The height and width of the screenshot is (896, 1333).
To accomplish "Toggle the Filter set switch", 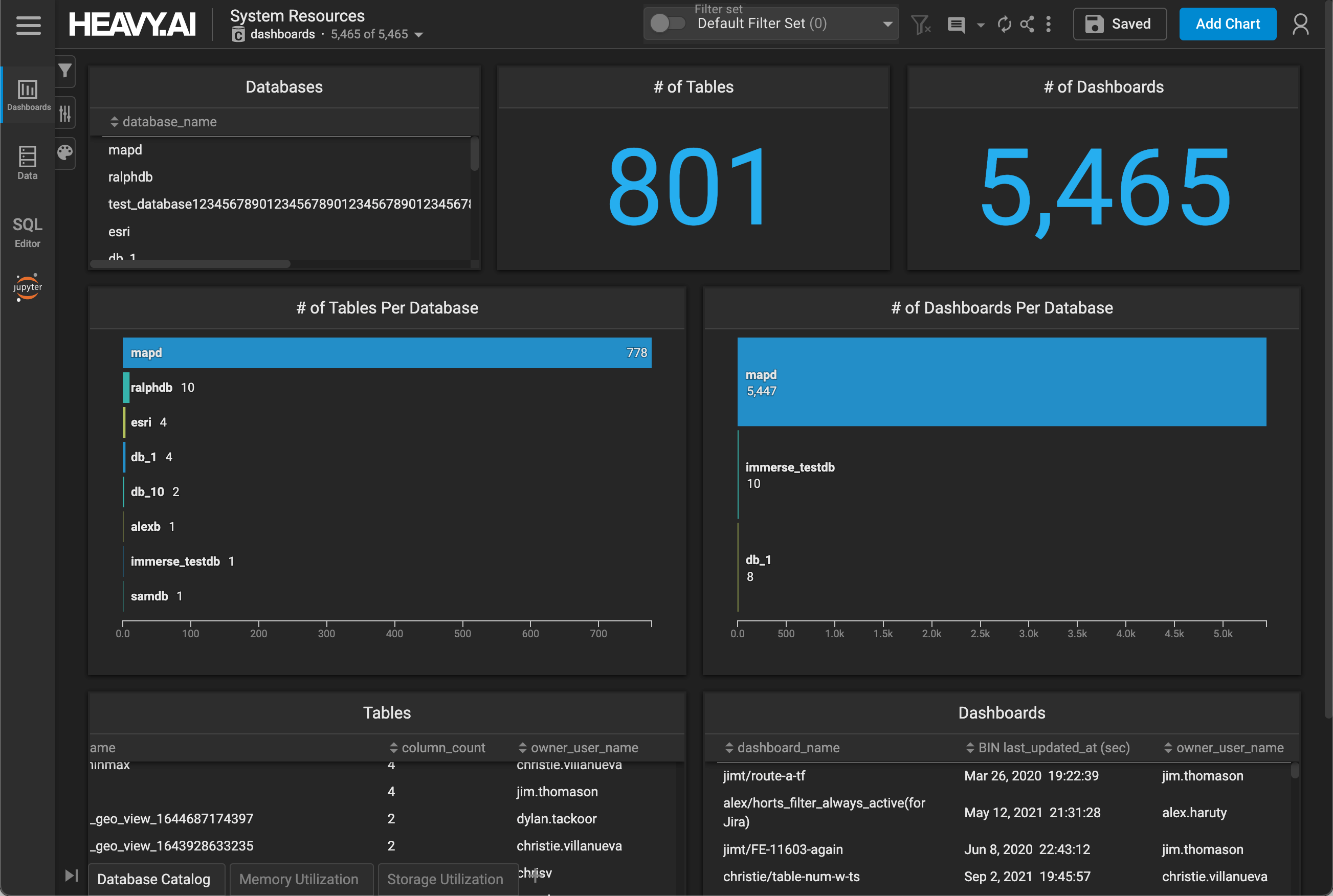I will coord(668,24).
